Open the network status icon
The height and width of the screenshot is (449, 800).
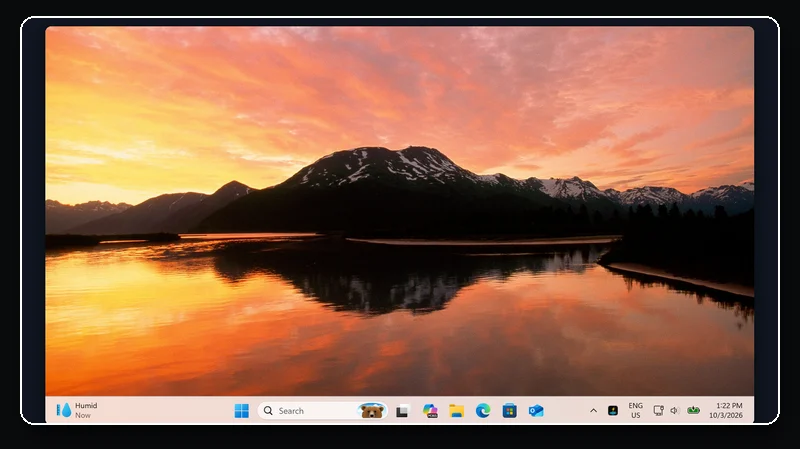659,411
